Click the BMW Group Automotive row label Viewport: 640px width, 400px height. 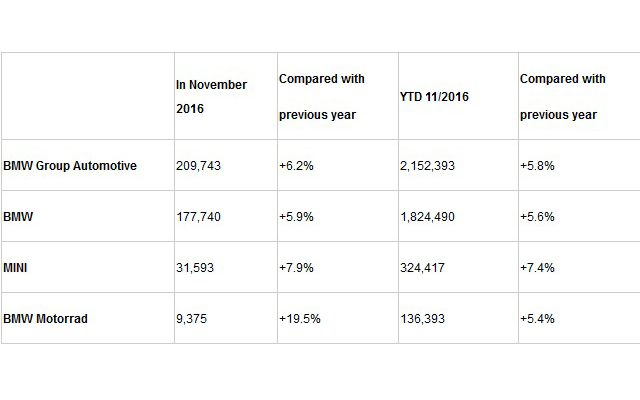click(x=70, y=166)
